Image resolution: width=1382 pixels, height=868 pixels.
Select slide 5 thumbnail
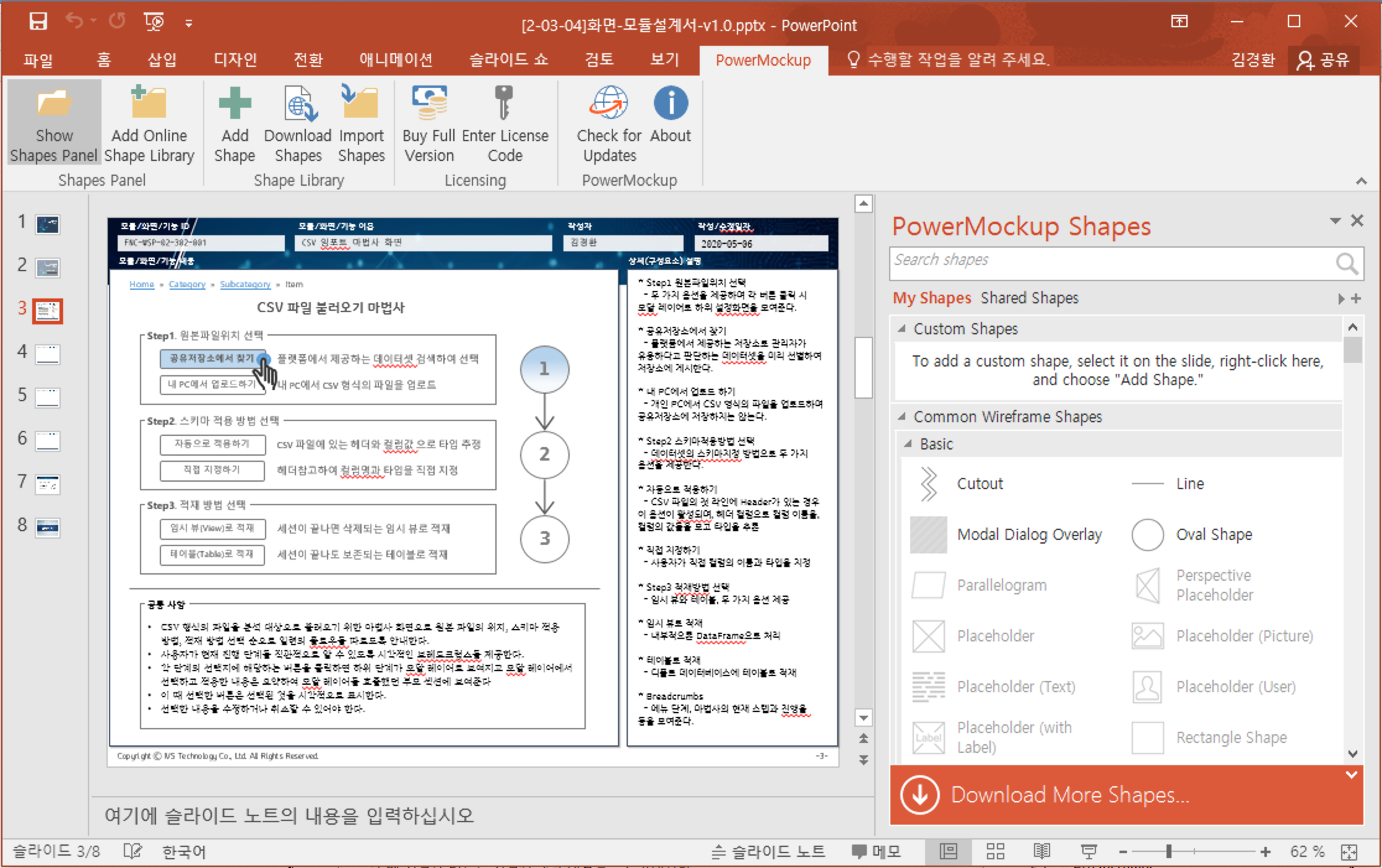[x=47, y=397]
